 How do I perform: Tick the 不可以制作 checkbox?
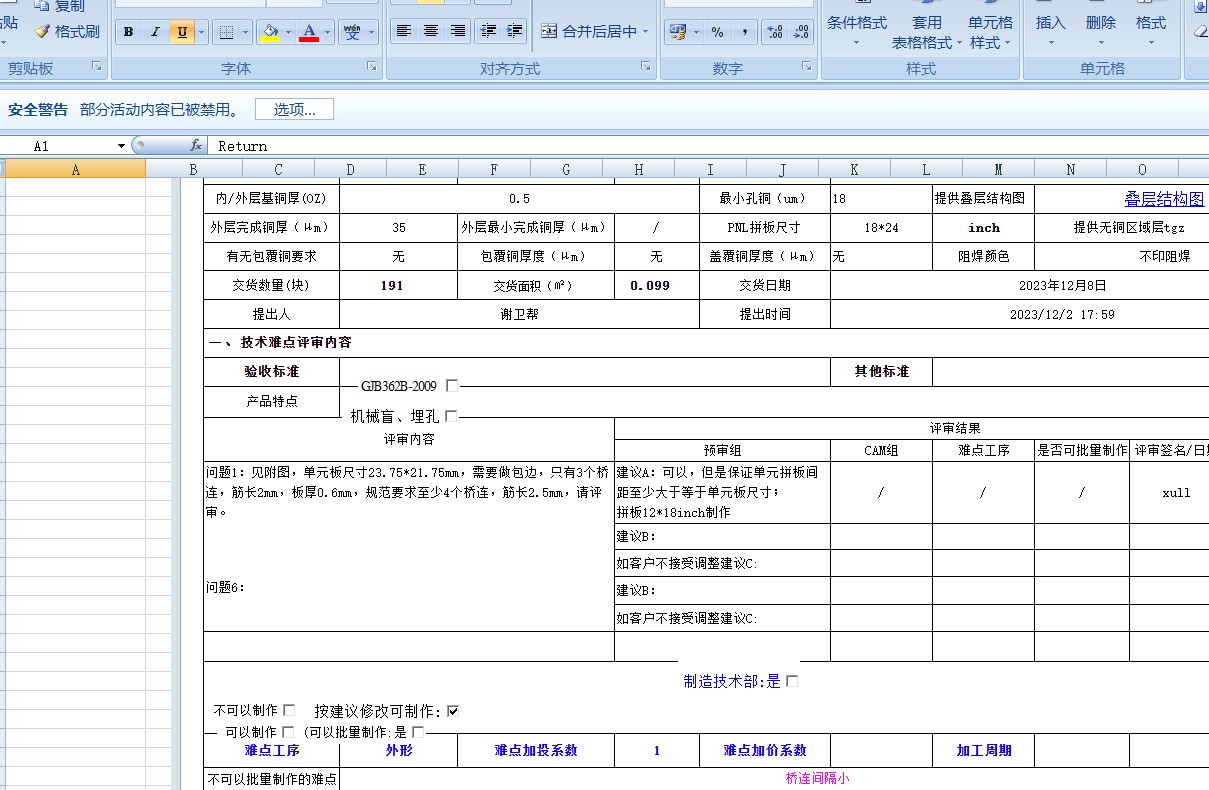(289, 710)
